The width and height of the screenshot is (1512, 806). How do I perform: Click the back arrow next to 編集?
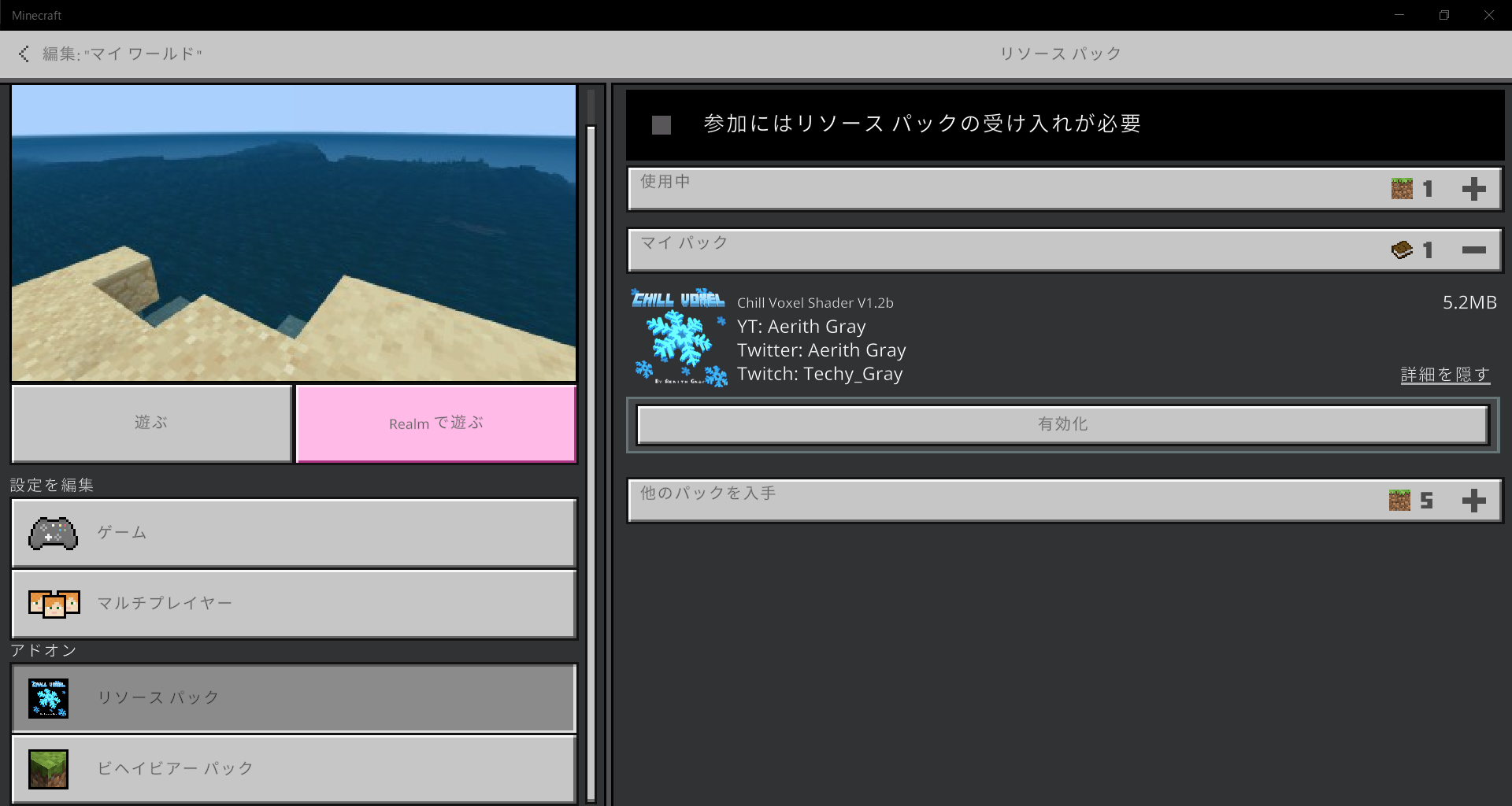point(24,54)
